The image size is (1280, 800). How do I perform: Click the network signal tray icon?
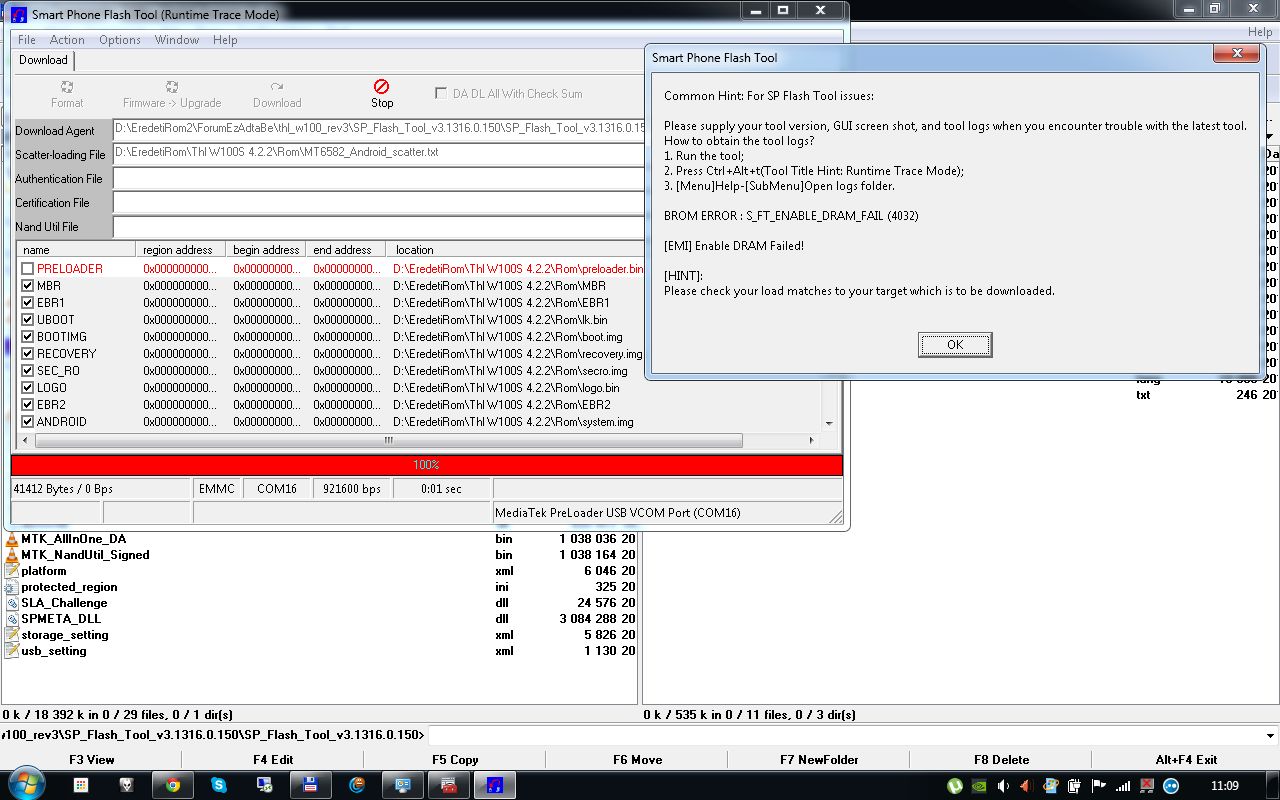pos(1123,786)
